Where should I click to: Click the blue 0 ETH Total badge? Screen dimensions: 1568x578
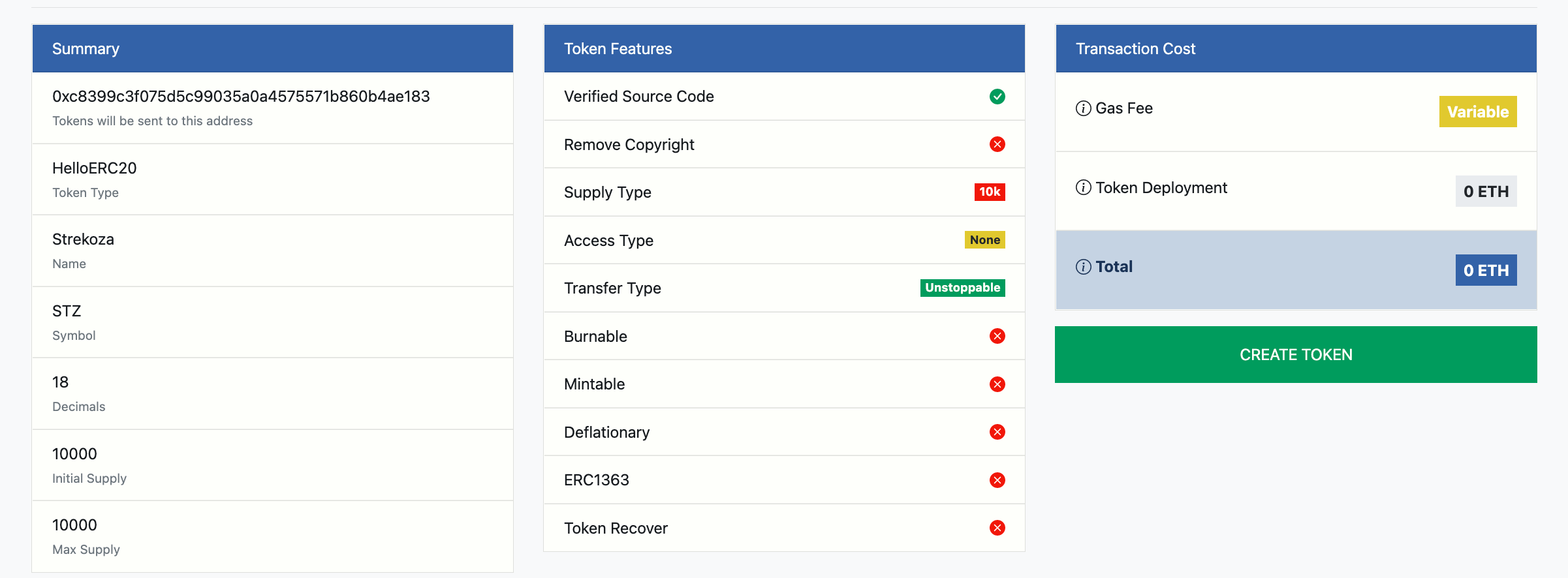point(1486,270)
